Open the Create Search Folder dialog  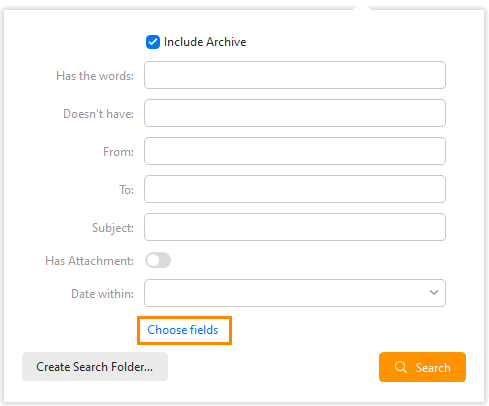(95, 367)
